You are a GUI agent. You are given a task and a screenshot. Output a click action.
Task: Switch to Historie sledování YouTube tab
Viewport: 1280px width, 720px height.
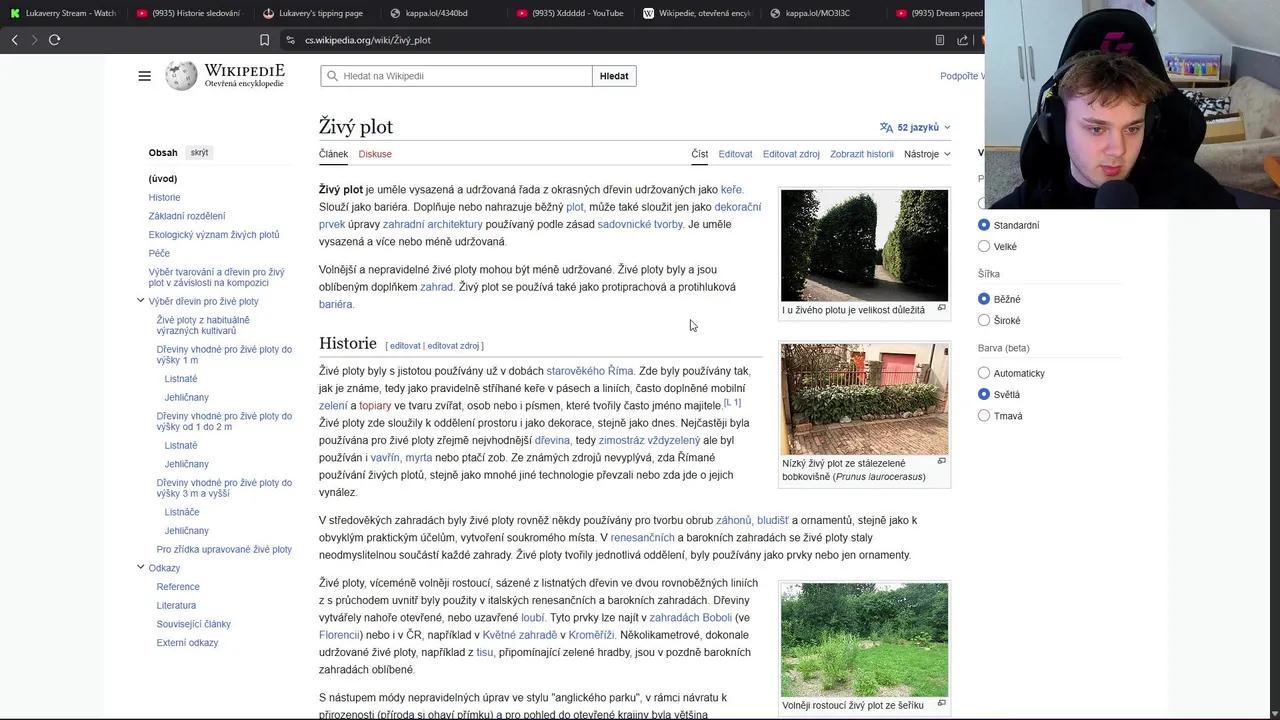(x=188, y=13)
